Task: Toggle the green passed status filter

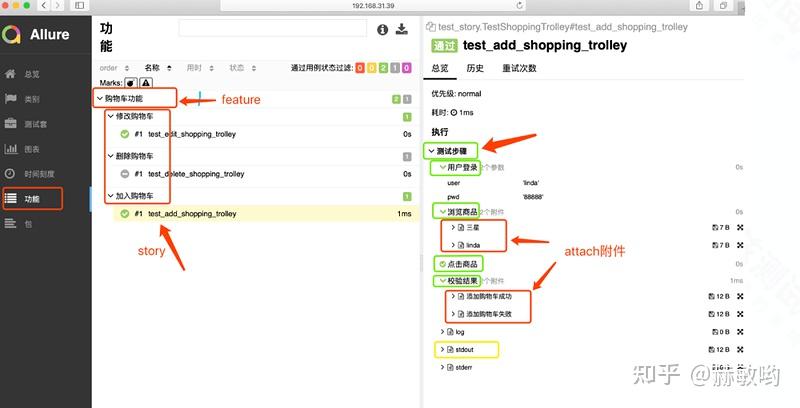Action: (x=383, y=68)
